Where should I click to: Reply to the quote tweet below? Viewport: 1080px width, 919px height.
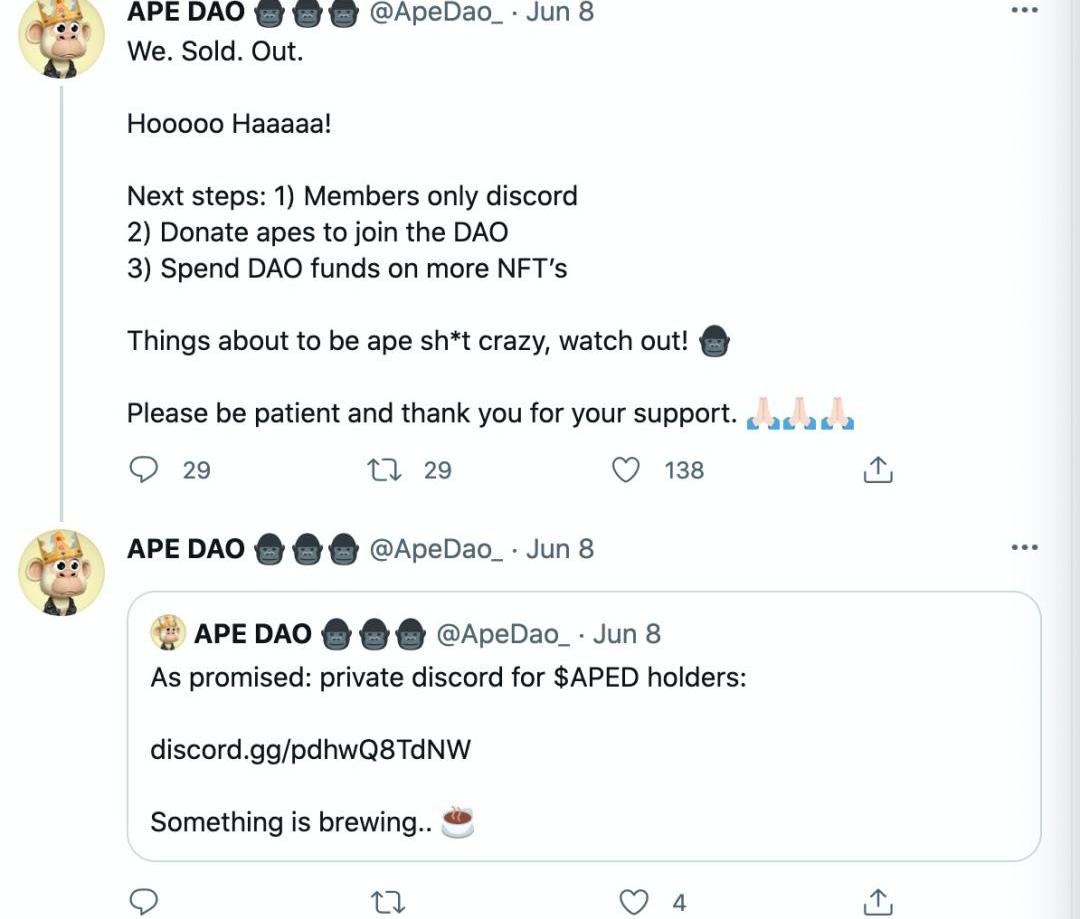(x=145, y=902)
